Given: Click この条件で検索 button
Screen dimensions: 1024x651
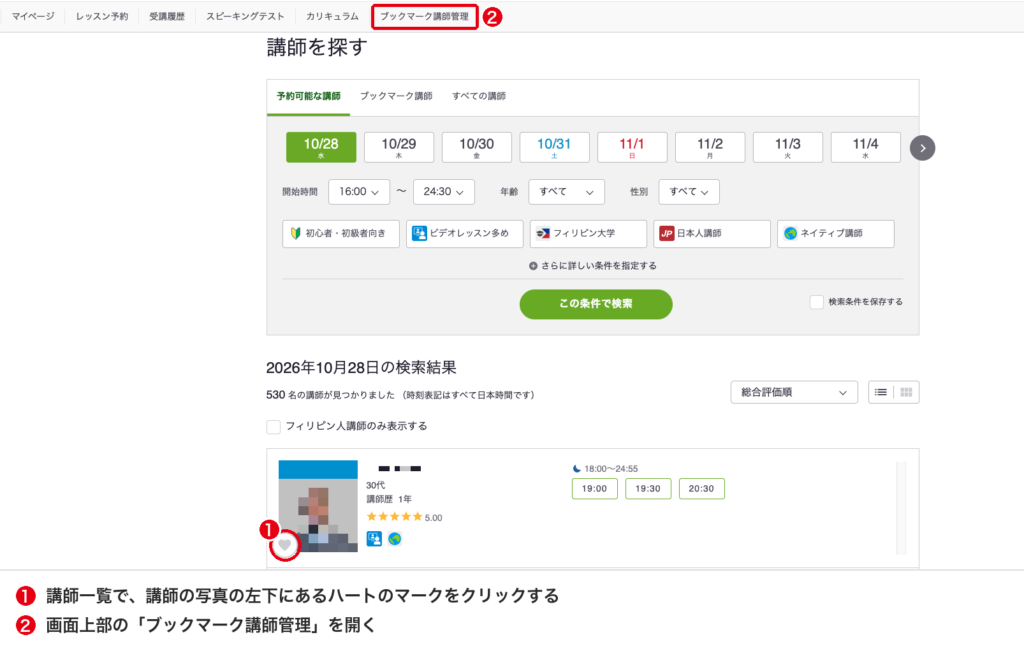Looking at the screenshot, I should [x=596, y=304].
